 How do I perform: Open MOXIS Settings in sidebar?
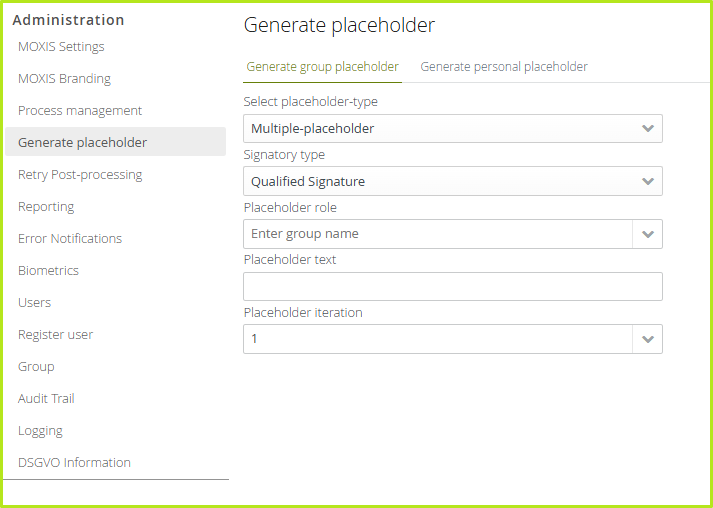tap(61, 47)
